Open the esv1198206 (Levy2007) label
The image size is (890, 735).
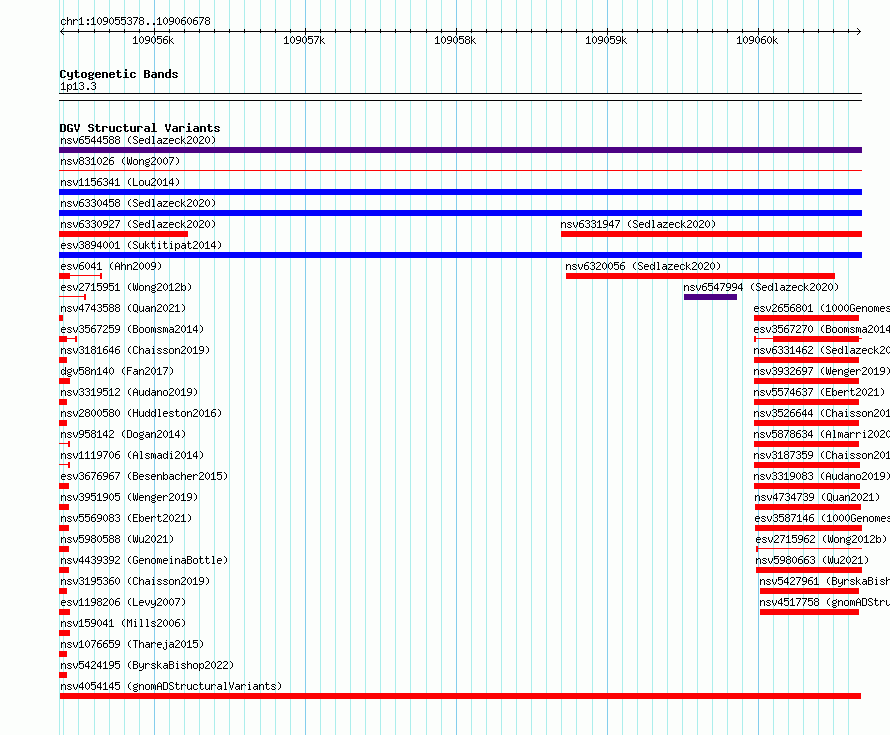tap(123, 602)
